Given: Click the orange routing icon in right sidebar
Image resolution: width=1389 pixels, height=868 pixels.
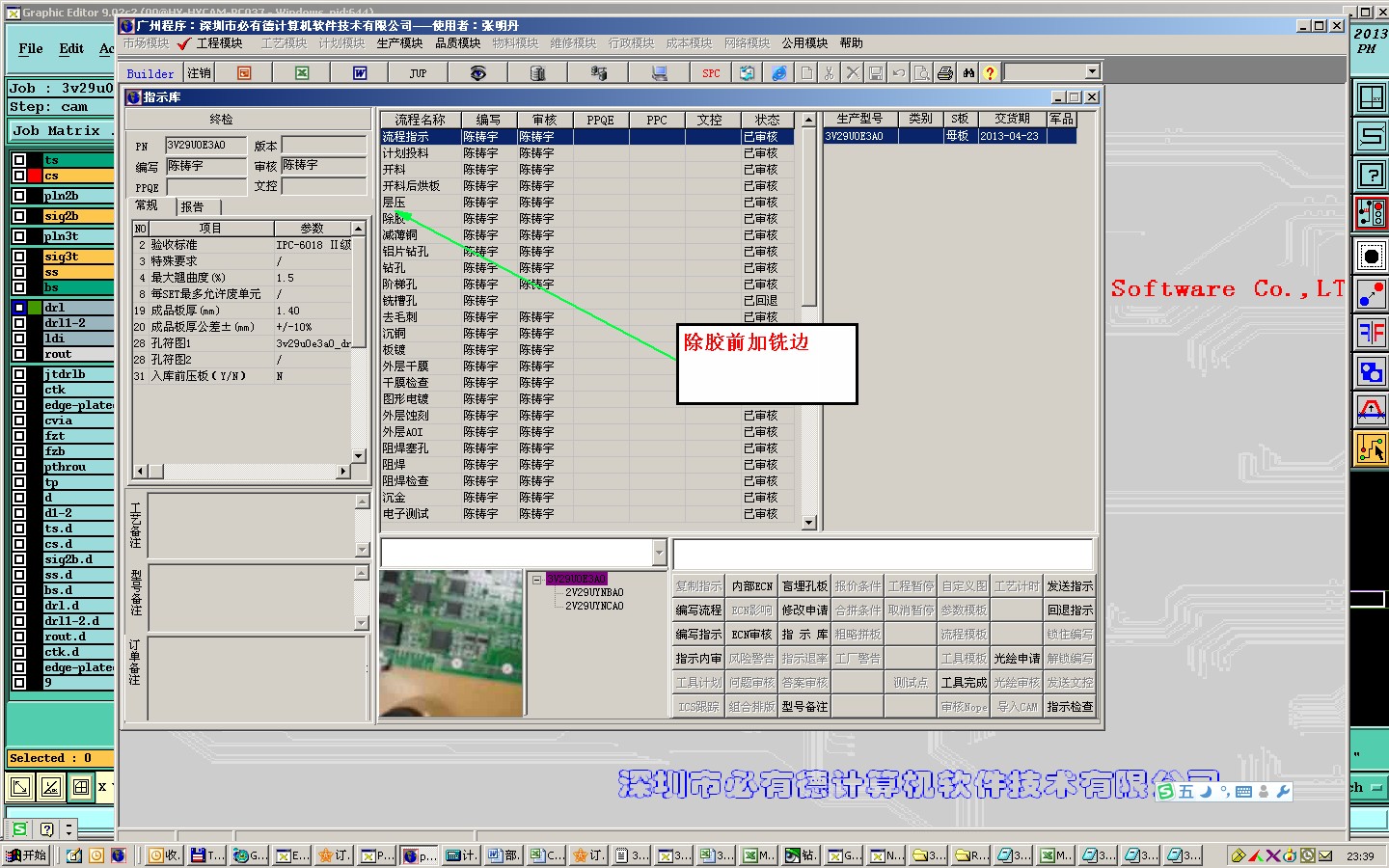Looking at the screenshot, I should pyautogui.click(x=1371, y=448).
